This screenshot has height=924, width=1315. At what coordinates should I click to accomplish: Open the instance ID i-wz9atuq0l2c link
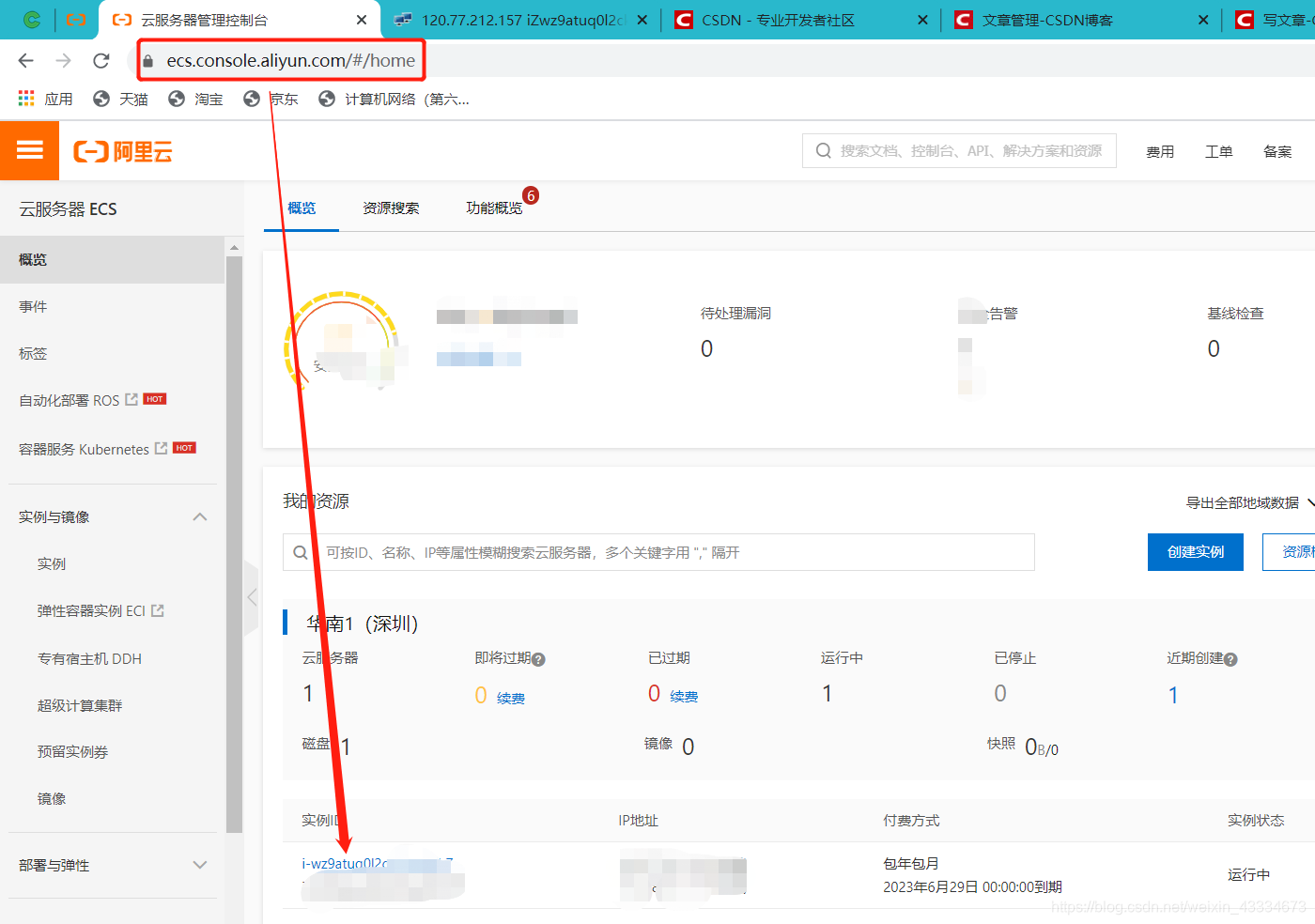[x=377, y=863]
